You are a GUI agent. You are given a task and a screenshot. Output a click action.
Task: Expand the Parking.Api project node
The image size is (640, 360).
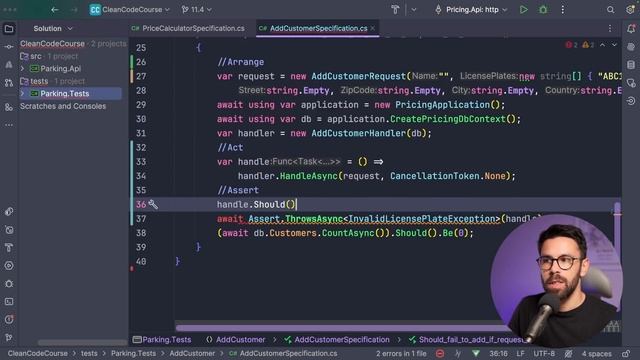click(x=22, y=69)
